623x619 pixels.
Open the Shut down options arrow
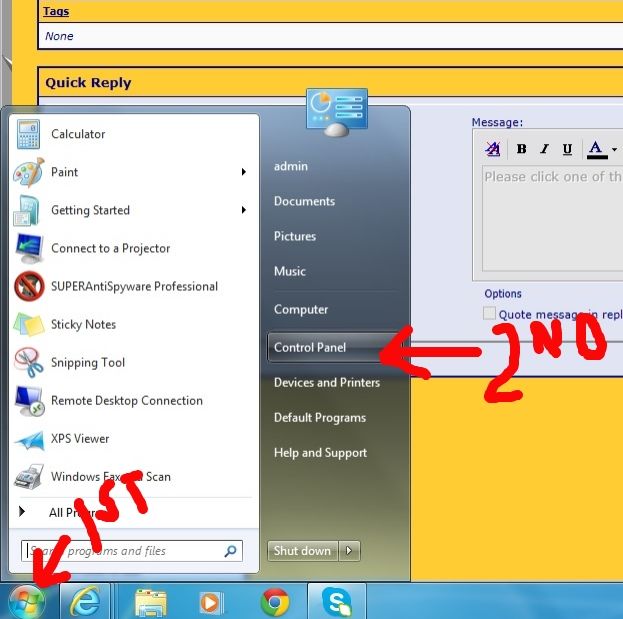pos(349,551)
